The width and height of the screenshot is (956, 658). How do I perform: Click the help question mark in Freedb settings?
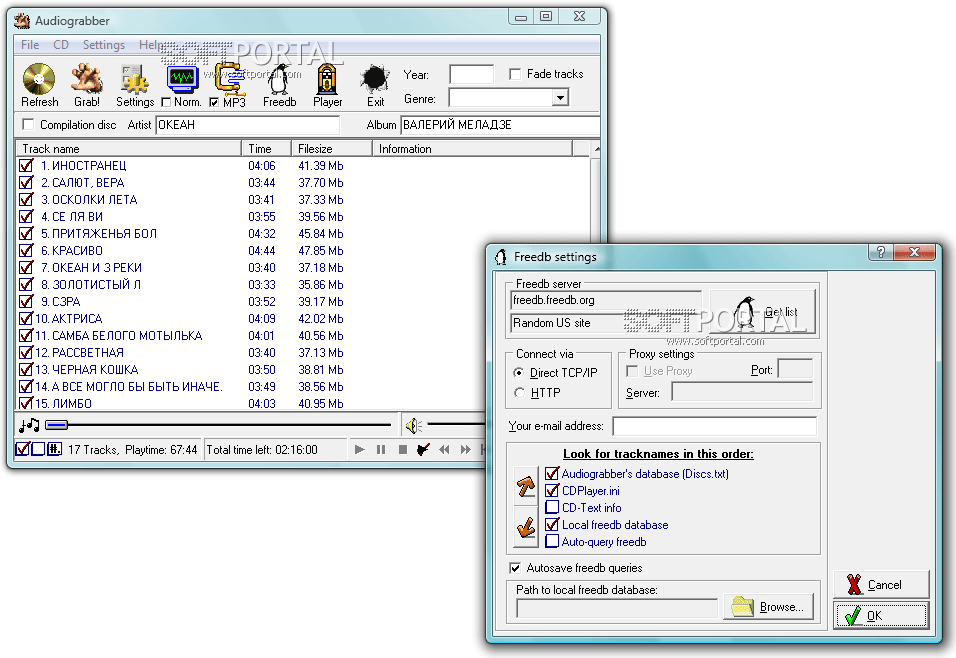pos(881,252)
